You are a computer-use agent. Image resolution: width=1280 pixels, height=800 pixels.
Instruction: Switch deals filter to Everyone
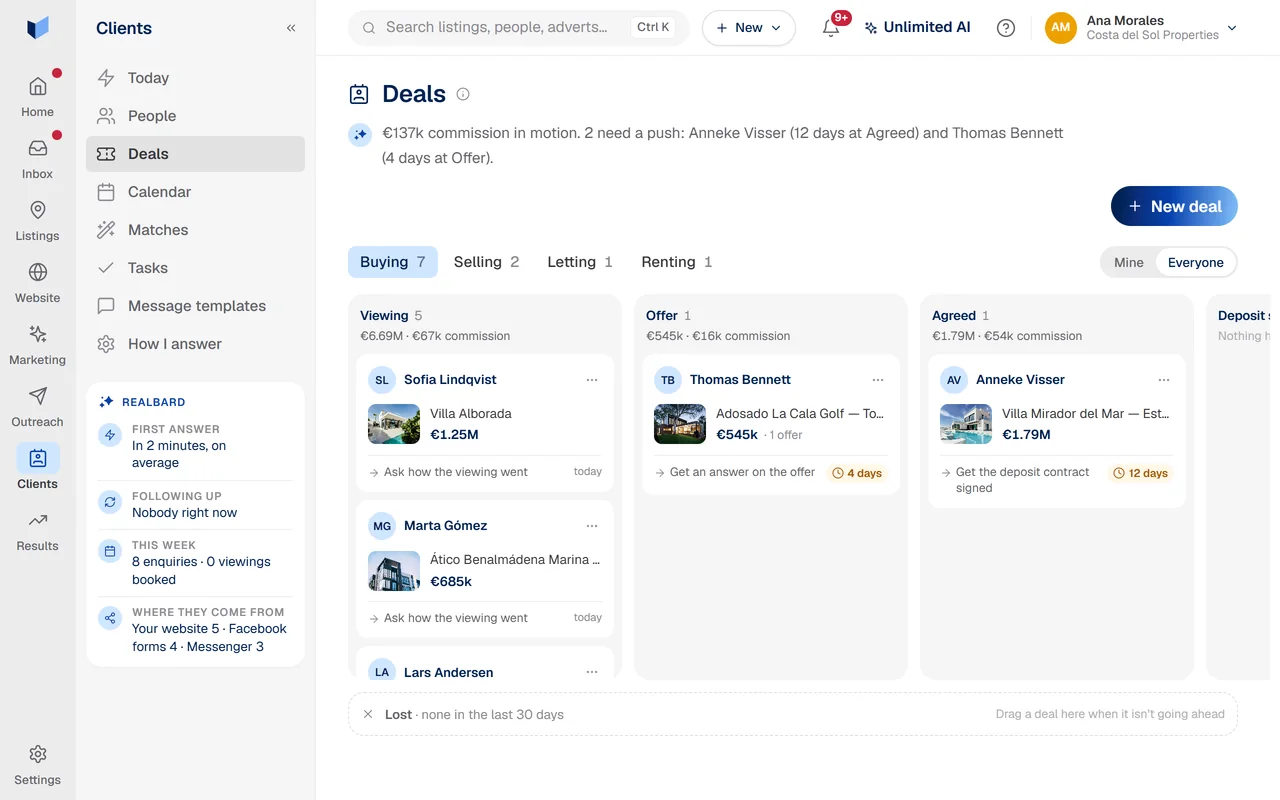[x=1195, y=262]
